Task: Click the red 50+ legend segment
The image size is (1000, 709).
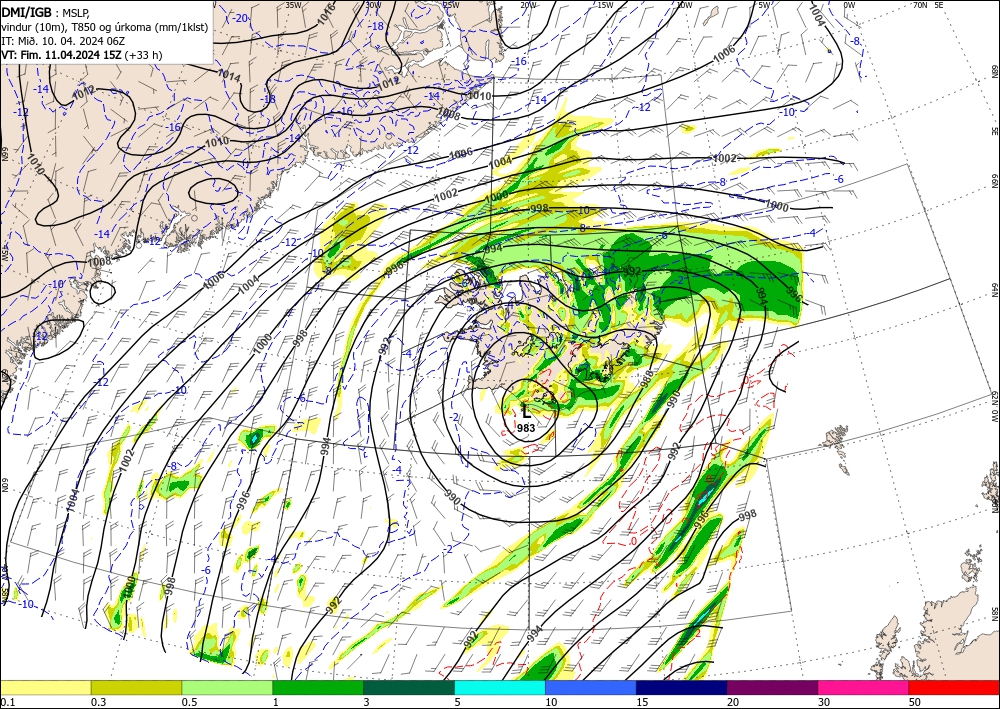Action: 954,687
